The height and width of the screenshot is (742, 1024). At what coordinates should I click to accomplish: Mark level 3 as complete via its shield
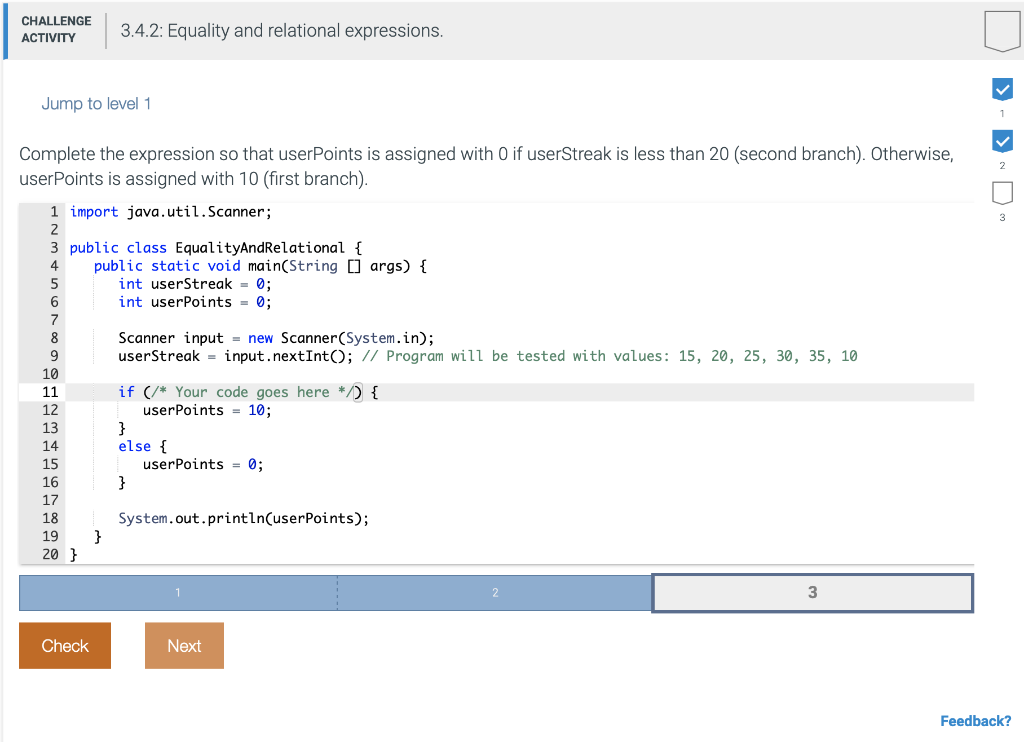pyautogui.click(x=1002, y=193)
